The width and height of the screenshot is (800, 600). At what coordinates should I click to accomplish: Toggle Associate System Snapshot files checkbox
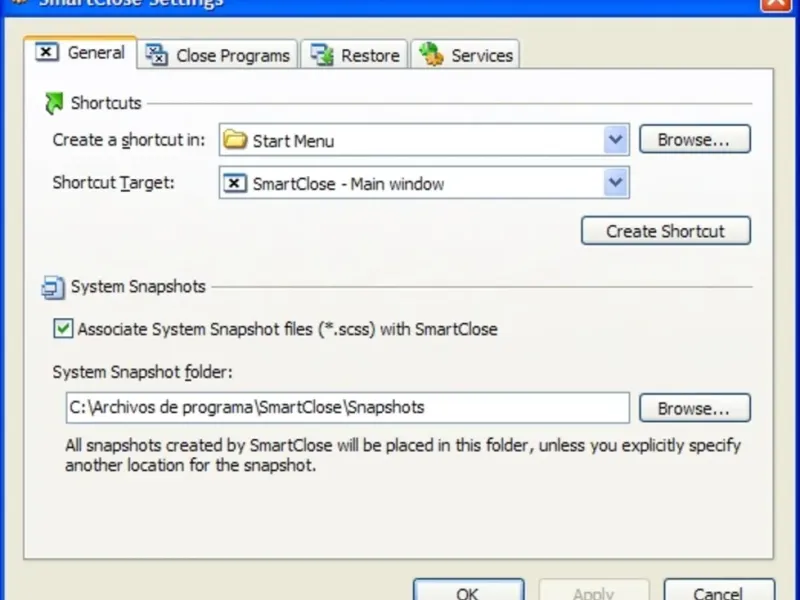[x=63, y=329]
